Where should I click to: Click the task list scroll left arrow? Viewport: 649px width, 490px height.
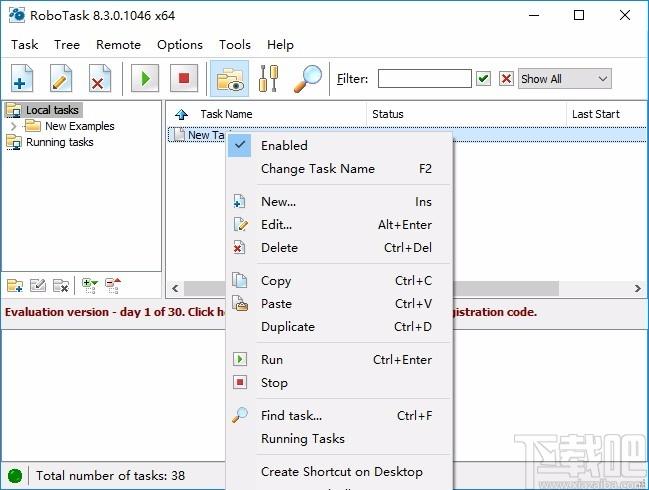coord(175,288)
